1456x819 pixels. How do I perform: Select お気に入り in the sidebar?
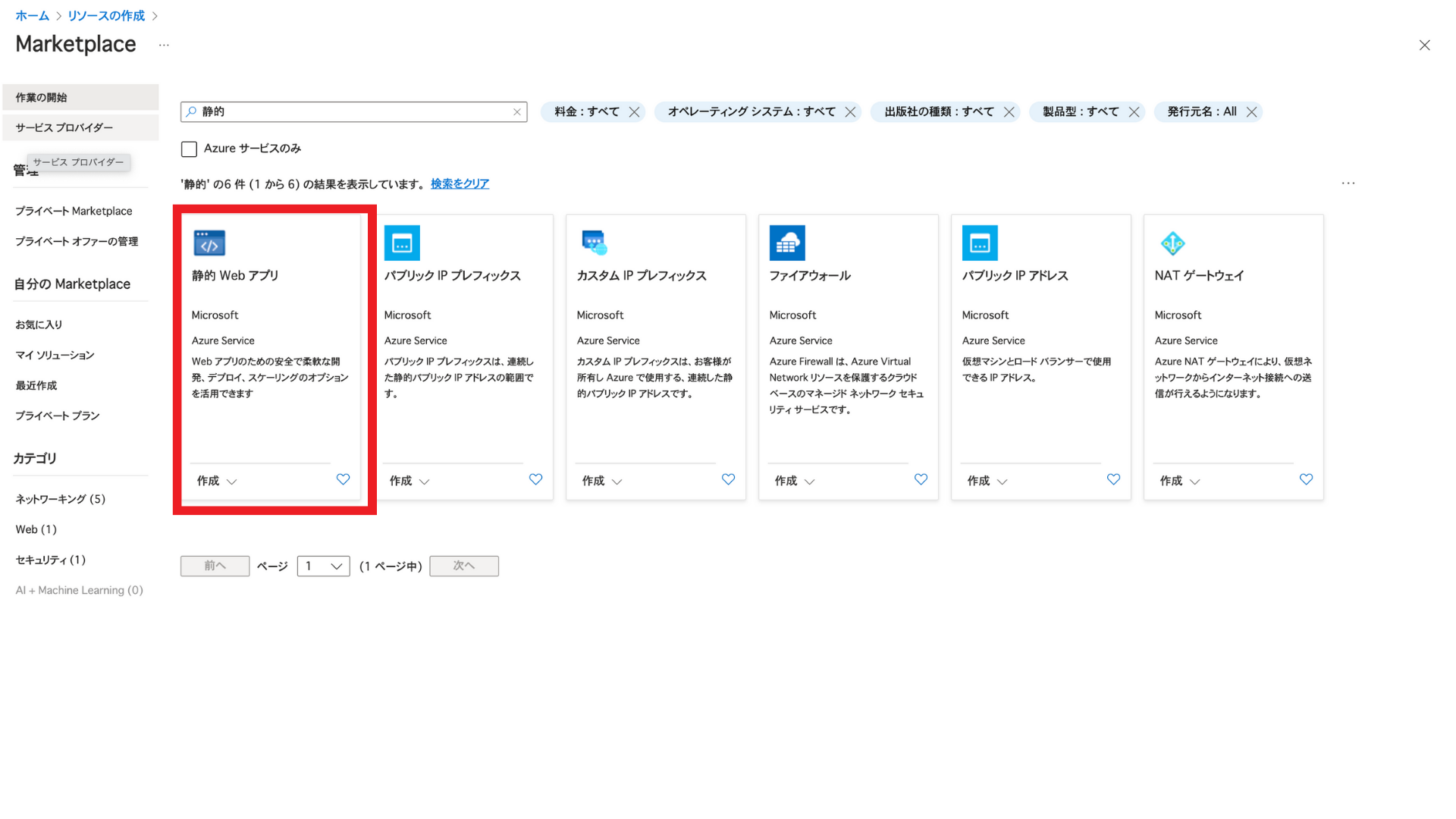[x=39, y=325]
